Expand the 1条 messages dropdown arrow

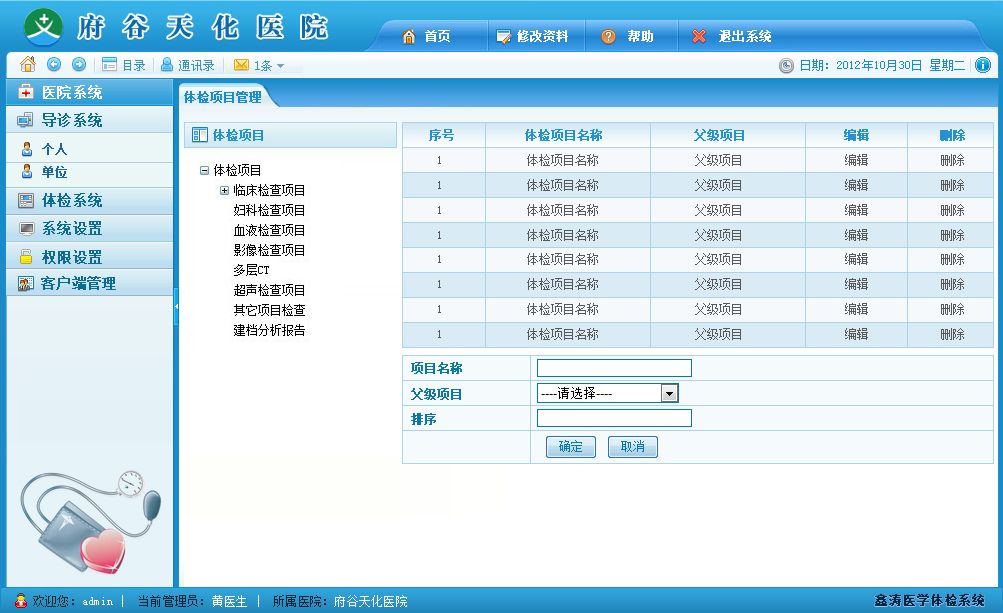tap(280, 66)
